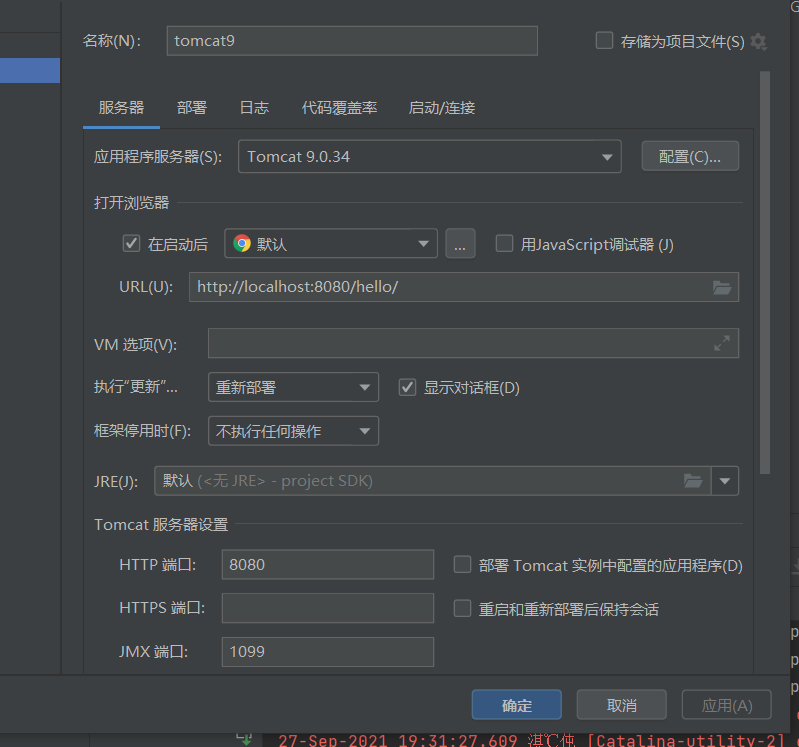799x747 pixels.
Task: Enable 部署 Tomcat 实例中配置的应用程序 checkbox
Action: point(462,565)
